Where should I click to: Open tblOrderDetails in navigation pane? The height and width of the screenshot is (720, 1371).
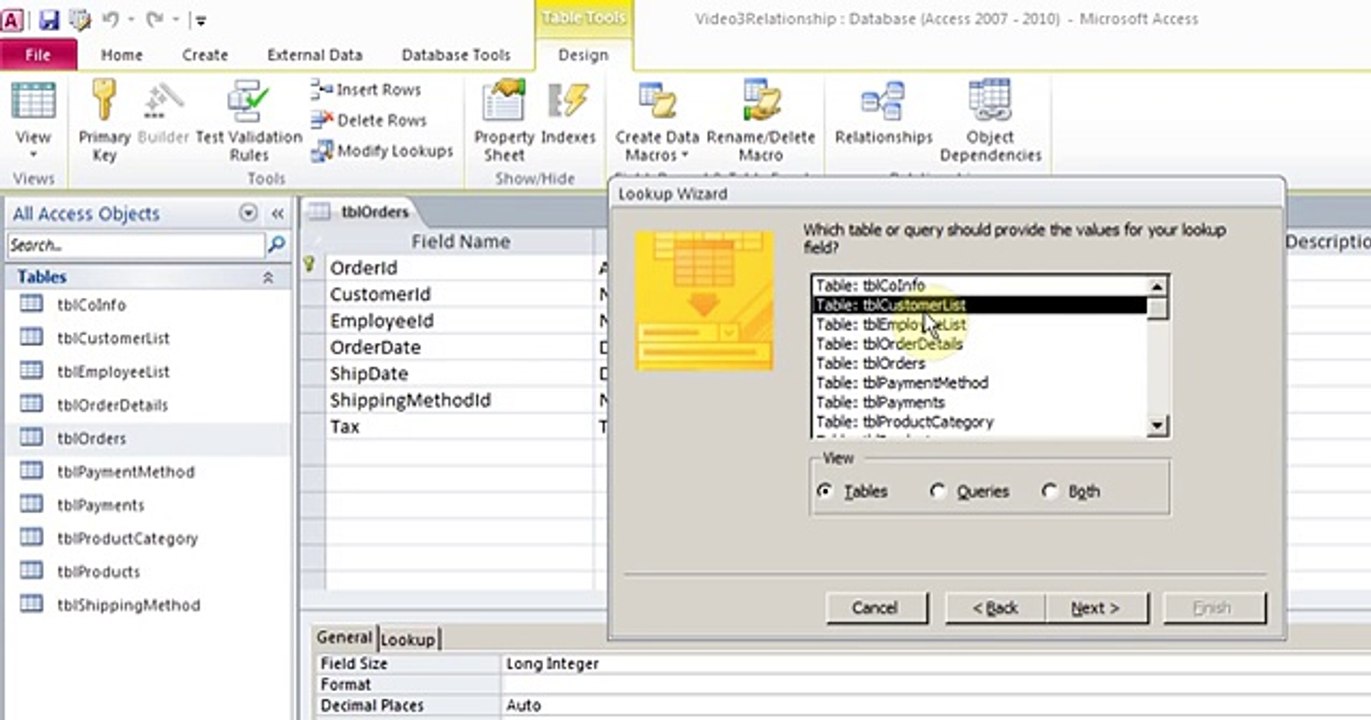(112, 405)
